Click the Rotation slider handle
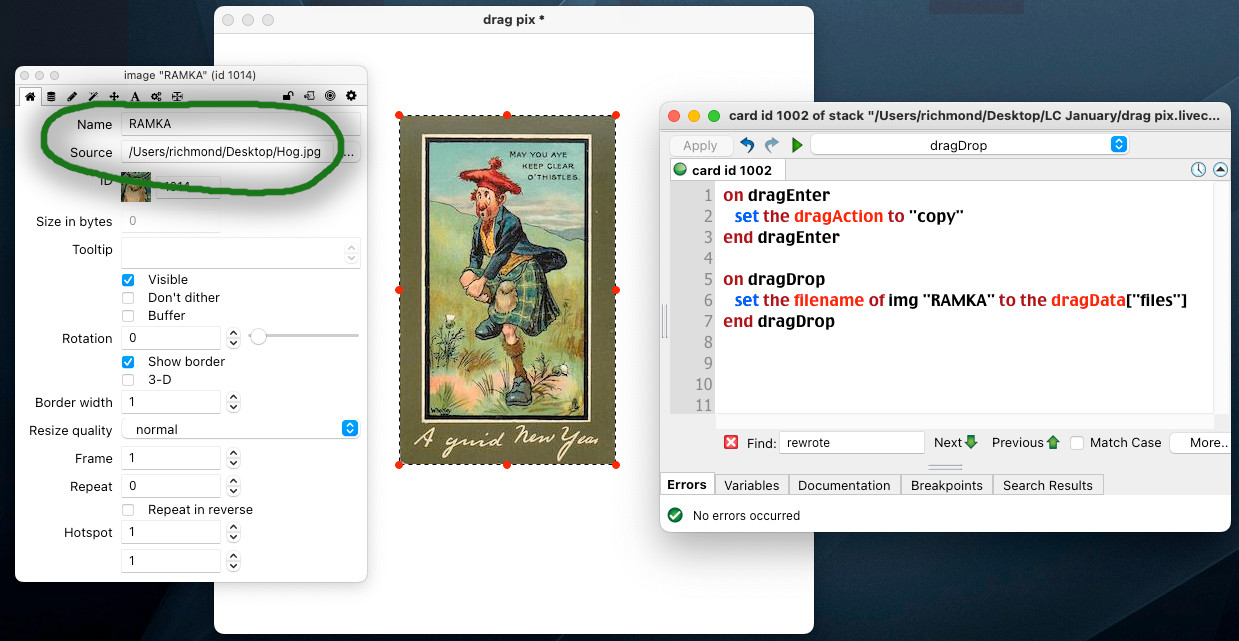The width and height of the screenshot is (1239, 641). tap(258, 337)
